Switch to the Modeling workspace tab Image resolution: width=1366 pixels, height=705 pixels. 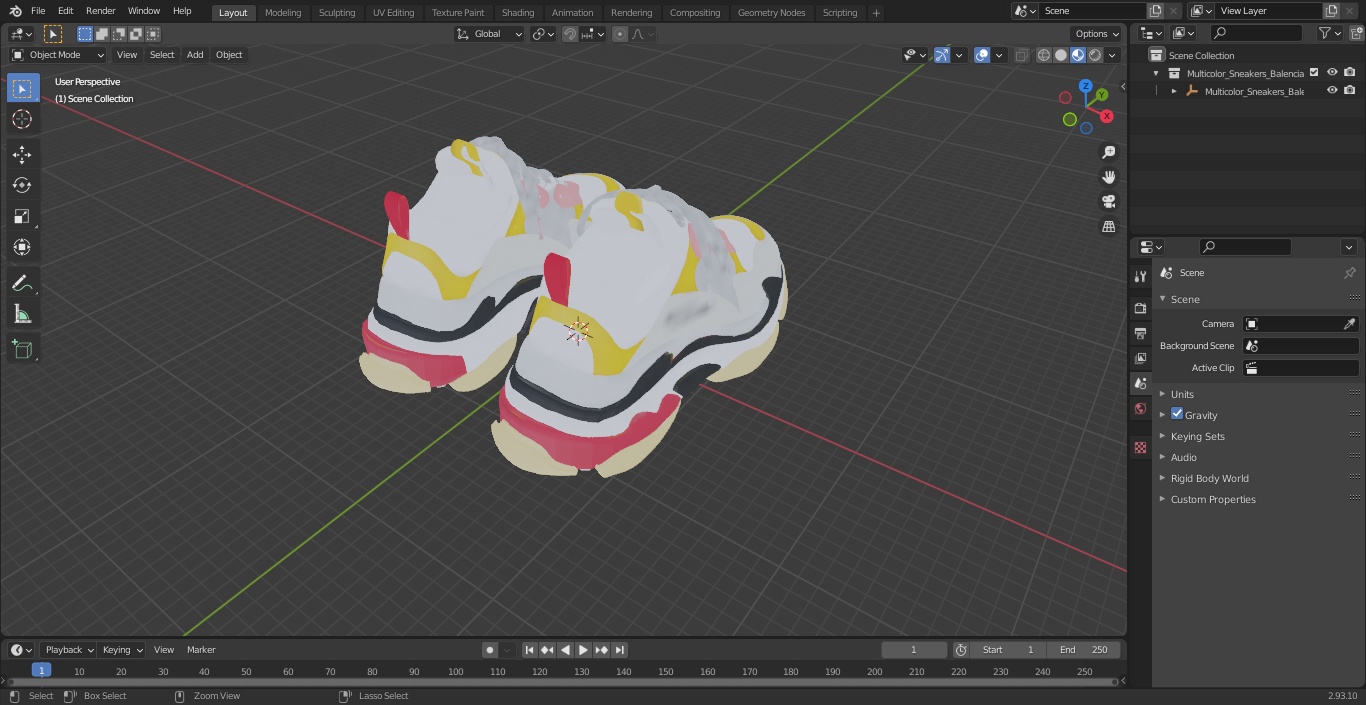[283, 13]
